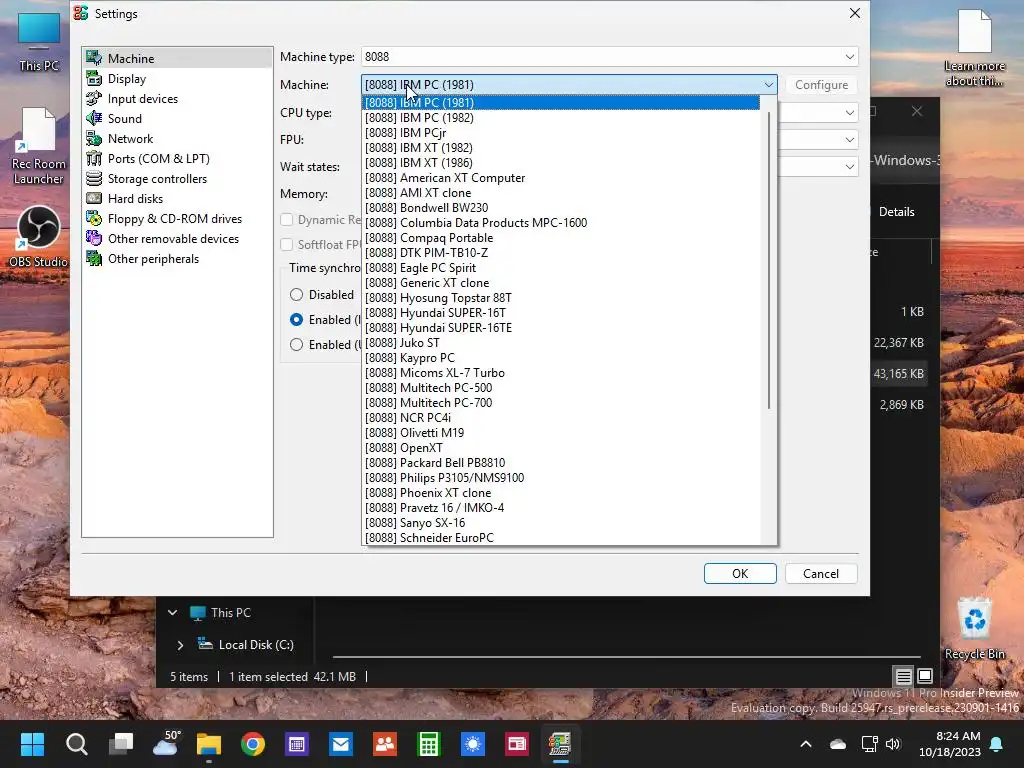The height and width of the screenshot is (768, 1024).
Task: Click the Configure machine button
Action: (821, 84)
